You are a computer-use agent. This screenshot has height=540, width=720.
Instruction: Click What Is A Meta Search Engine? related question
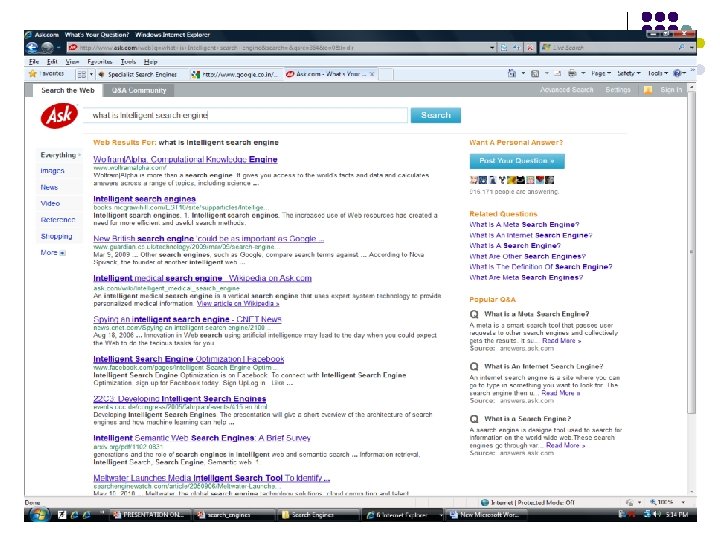click(524, 225)
